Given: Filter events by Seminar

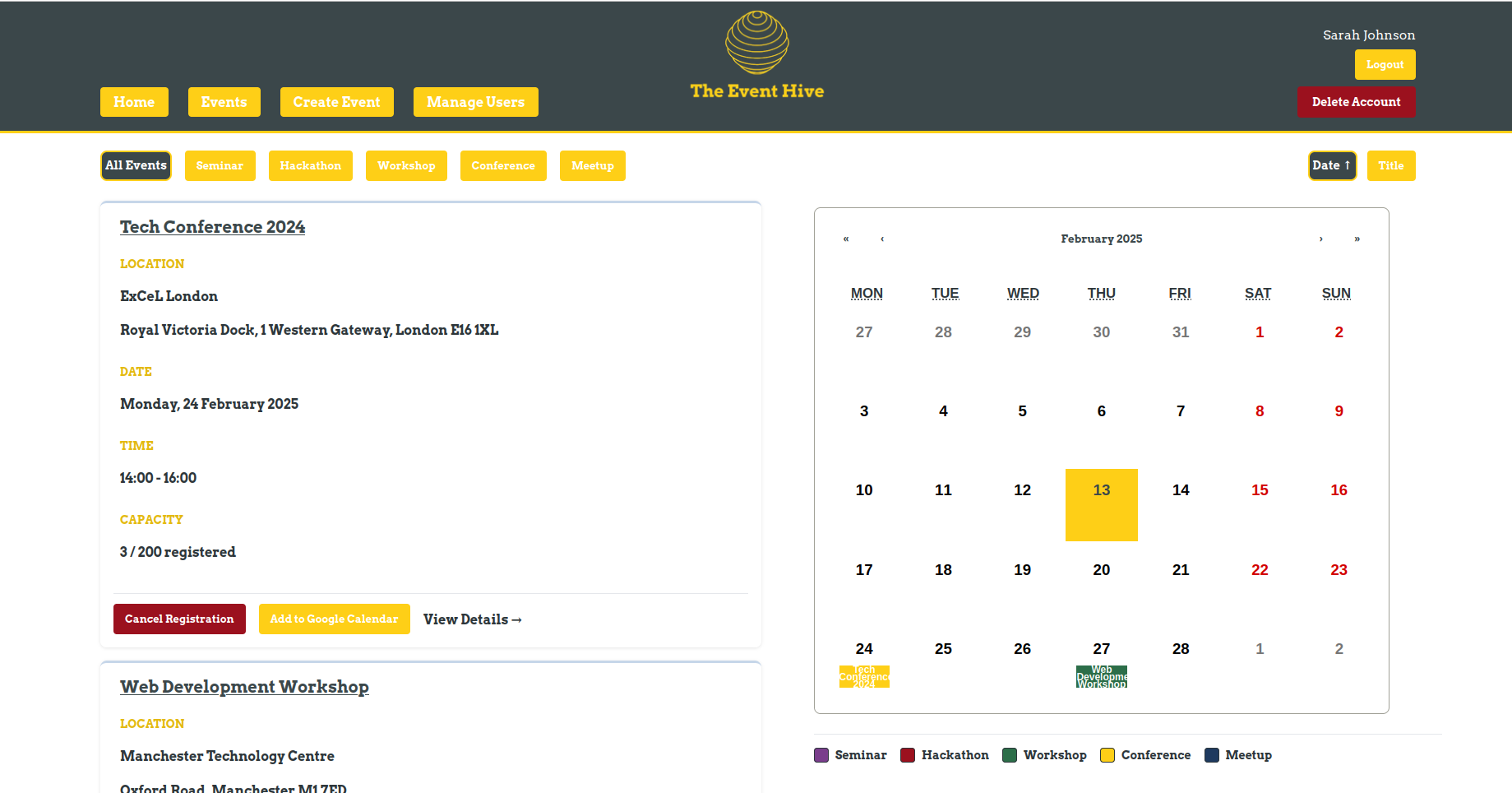Looking at the screenshot, I should coord(220,165).
